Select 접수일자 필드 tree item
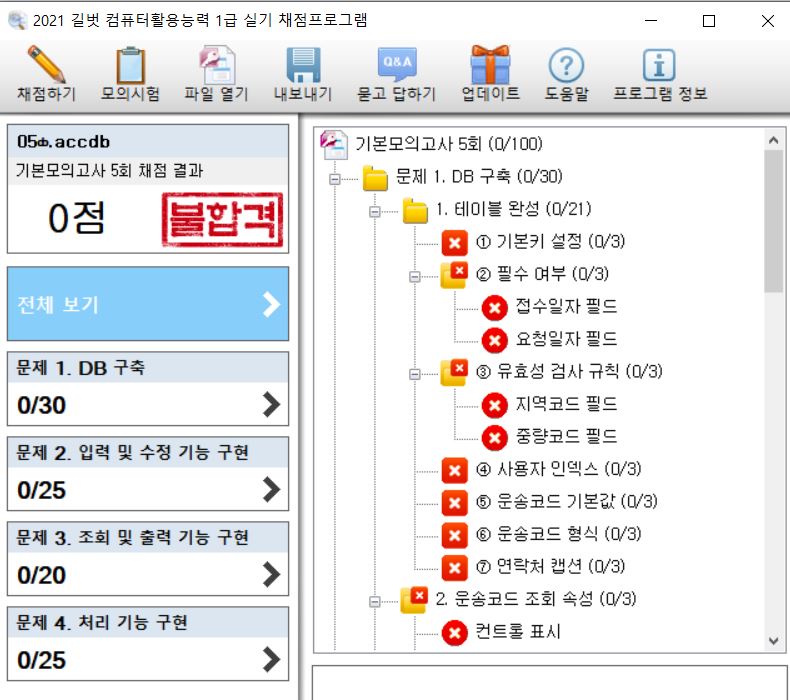 (566, 307)
